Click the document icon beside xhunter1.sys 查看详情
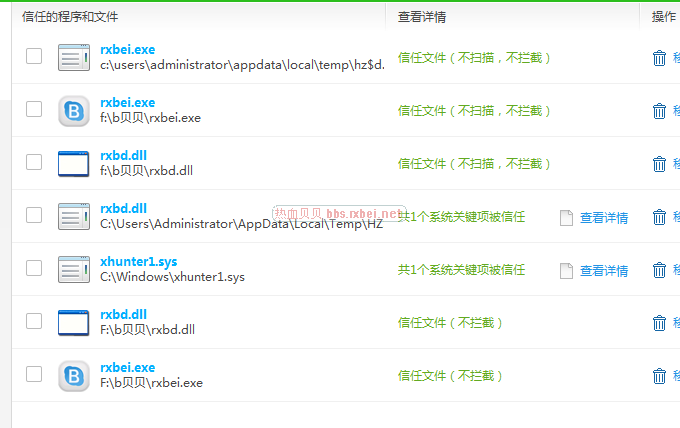Viewport: 680px width, 428px height. (566, 270)
